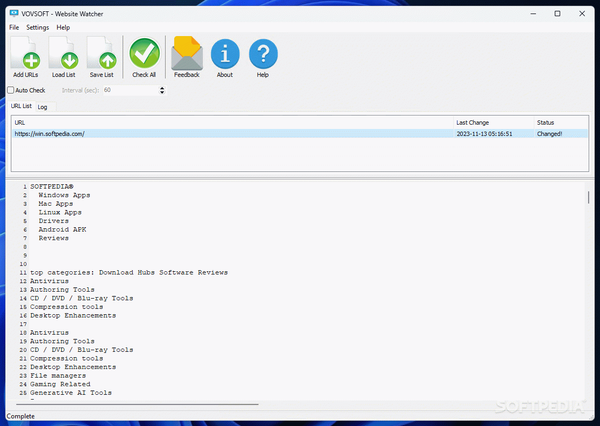Click the Mac Apps line in content
The image size is (600, 426).
(x=55, y=204)
